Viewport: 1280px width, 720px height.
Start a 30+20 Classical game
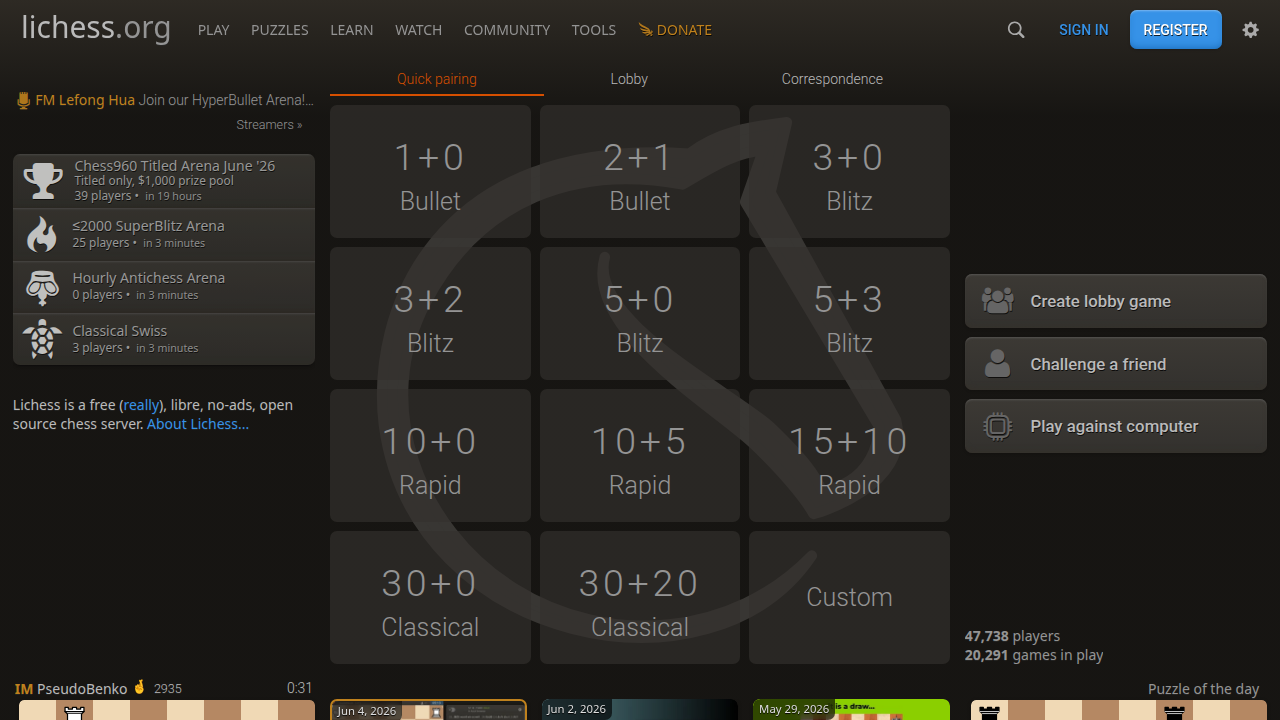[x=640, y=598]
